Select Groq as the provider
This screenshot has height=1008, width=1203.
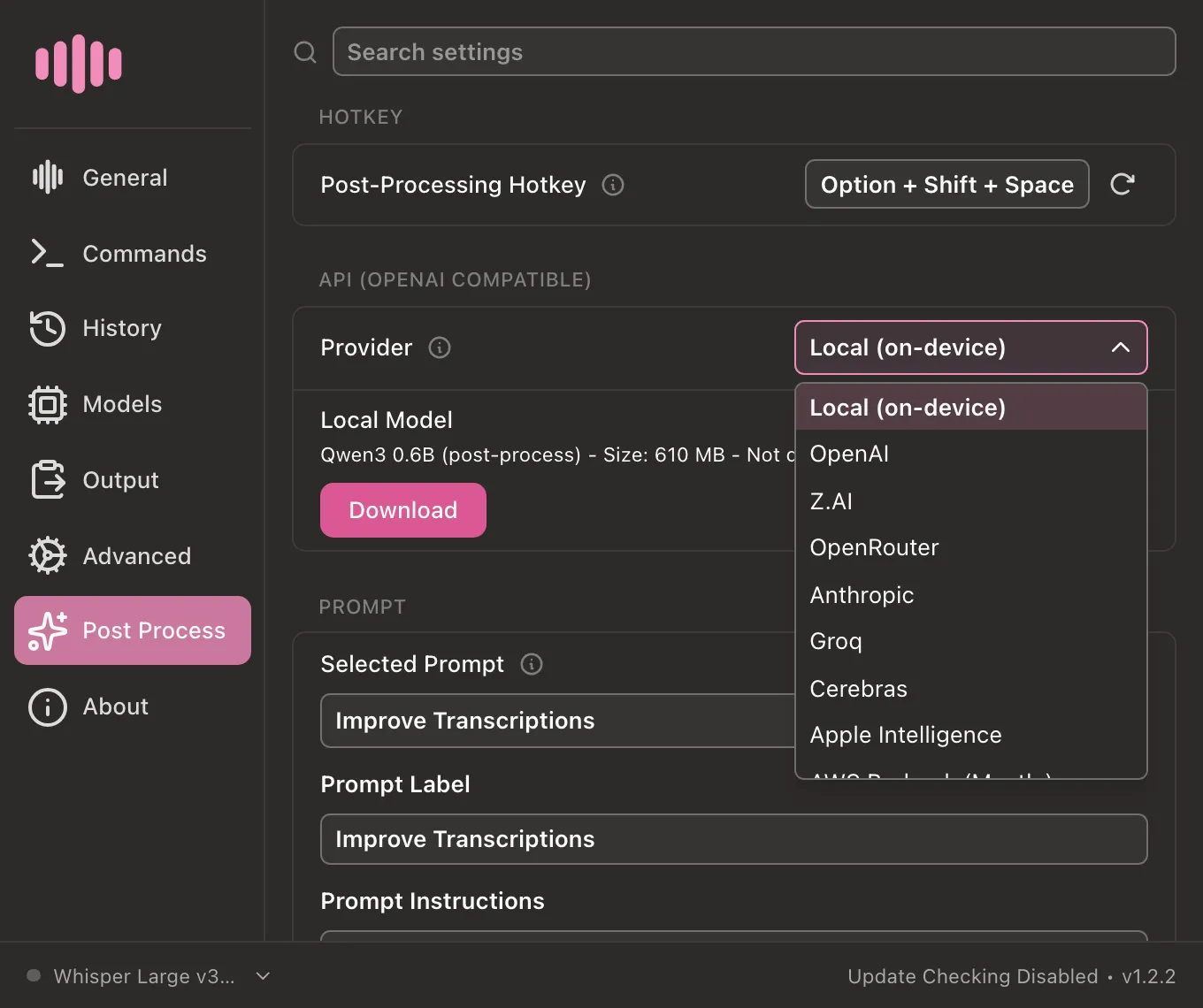(x=971, y=641)
